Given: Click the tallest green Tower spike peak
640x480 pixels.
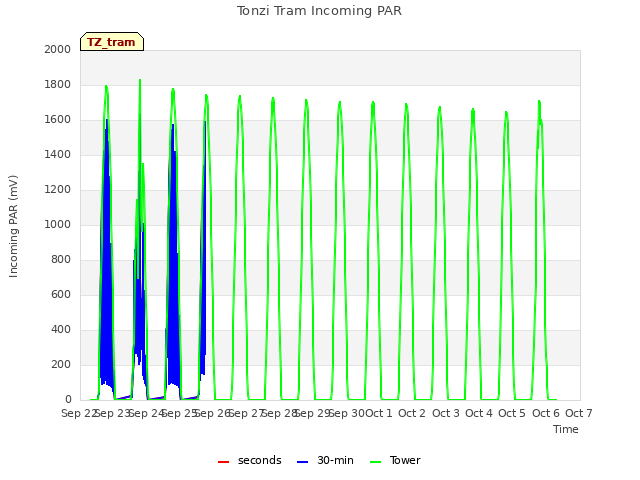Looking at the screenshot, I should tap(140, 80).
